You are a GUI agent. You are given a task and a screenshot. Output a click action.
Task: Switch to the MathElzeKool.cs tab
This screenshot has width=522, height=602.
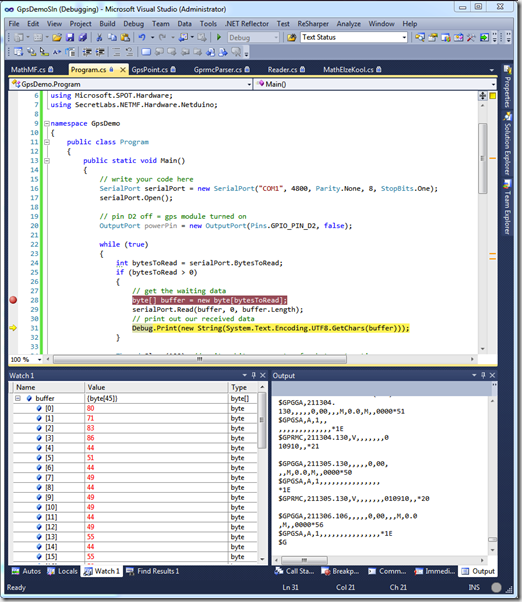pos(352,69)
